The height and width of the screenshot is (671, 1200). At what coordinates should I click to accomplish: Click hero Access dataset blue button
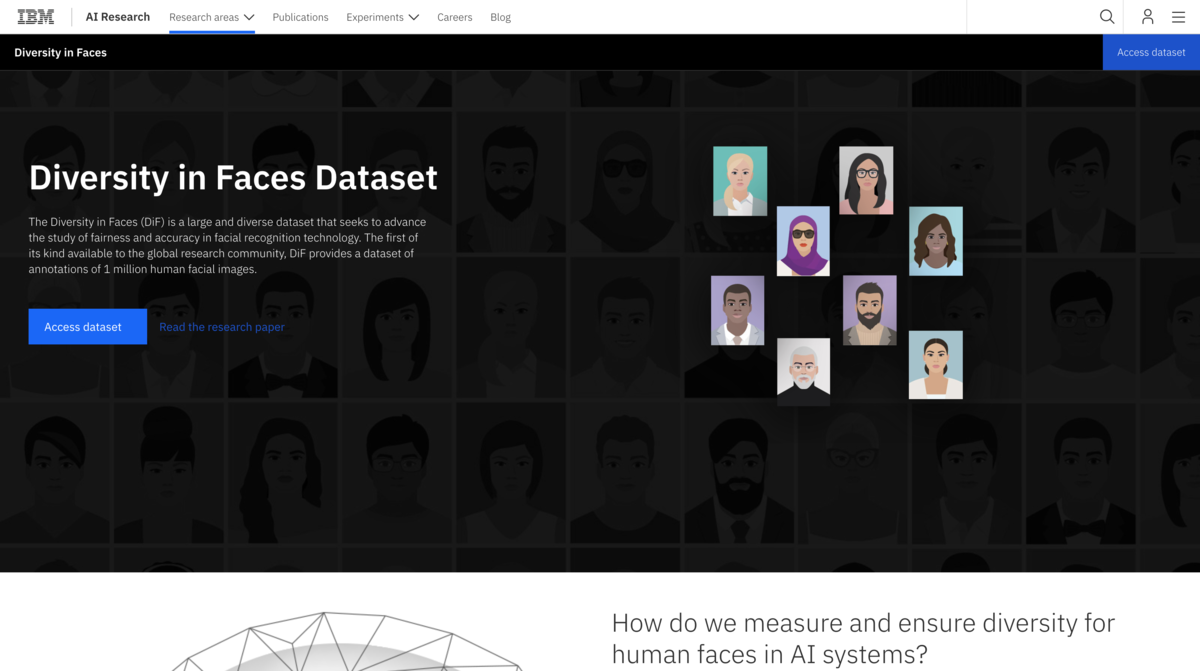(x=87, y=327)
